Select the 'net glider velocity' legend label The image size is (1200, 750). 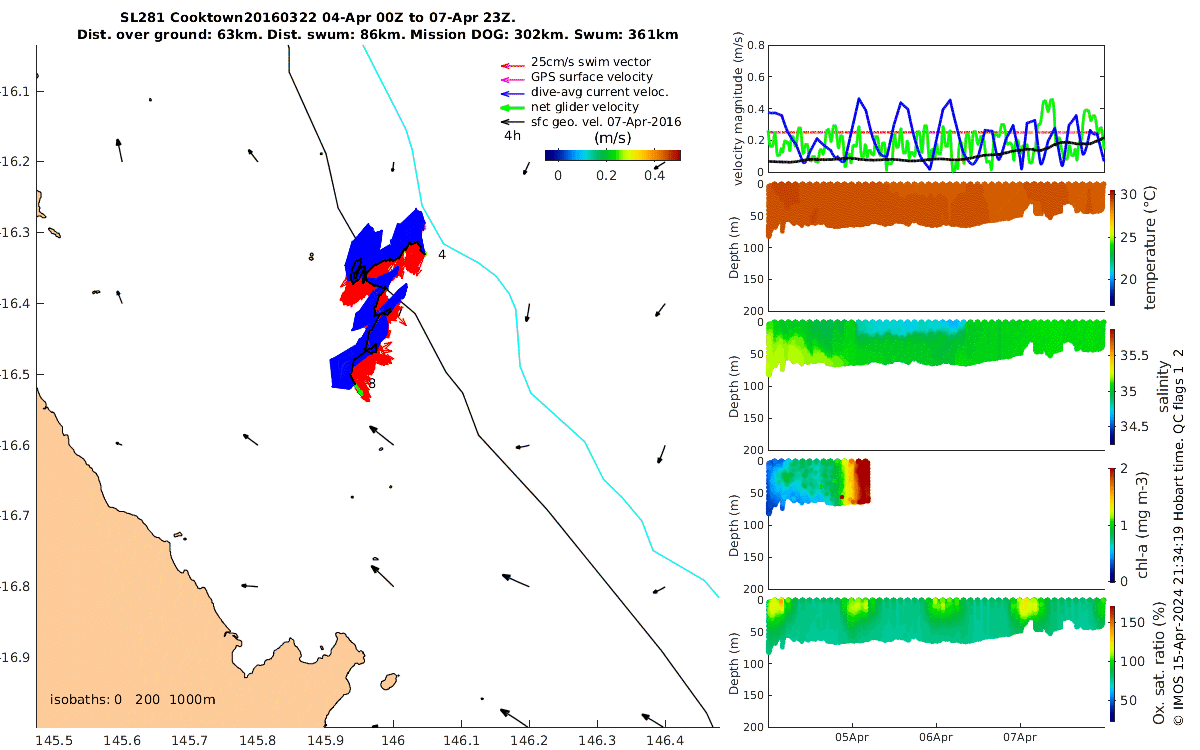coord(585,107)
